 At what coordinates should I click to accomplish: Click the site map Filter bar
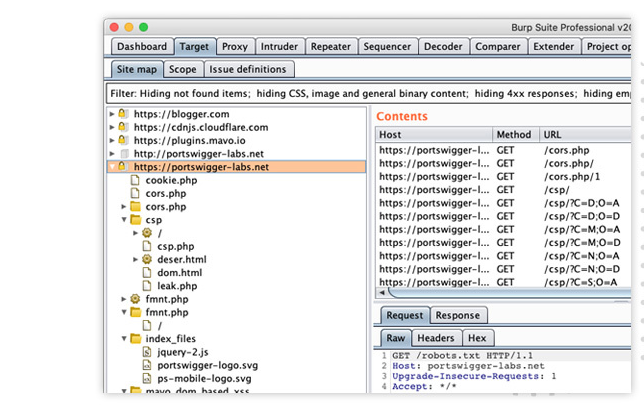[x=369, y=93]
